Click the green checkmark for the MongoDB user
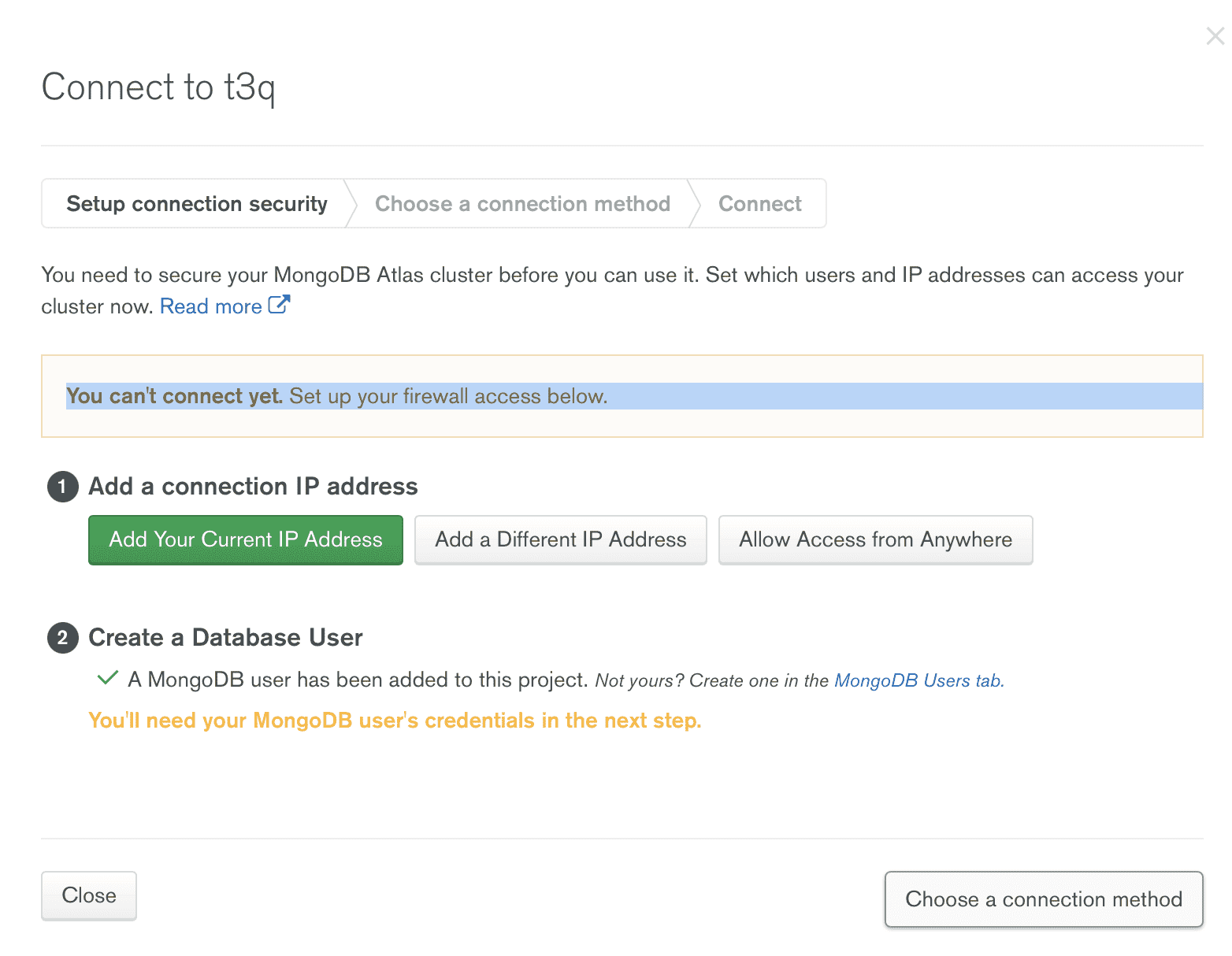 (x=107, y=678)
